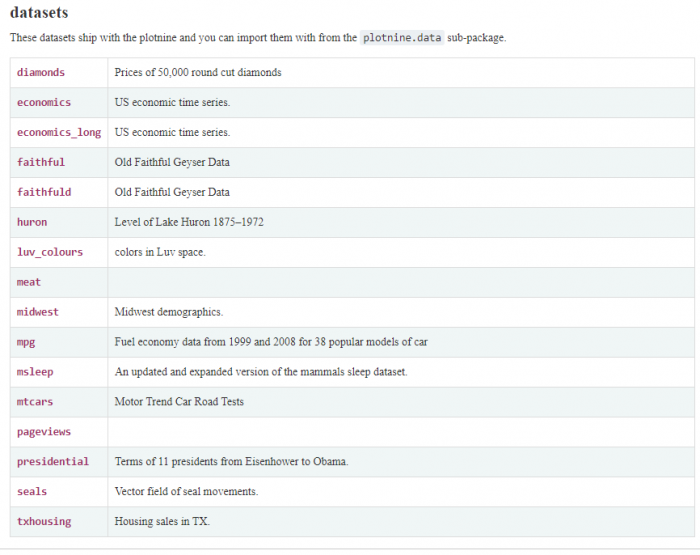Click the mtcars dataset link
Screen dimensions: 700x555
coord(35,402)
